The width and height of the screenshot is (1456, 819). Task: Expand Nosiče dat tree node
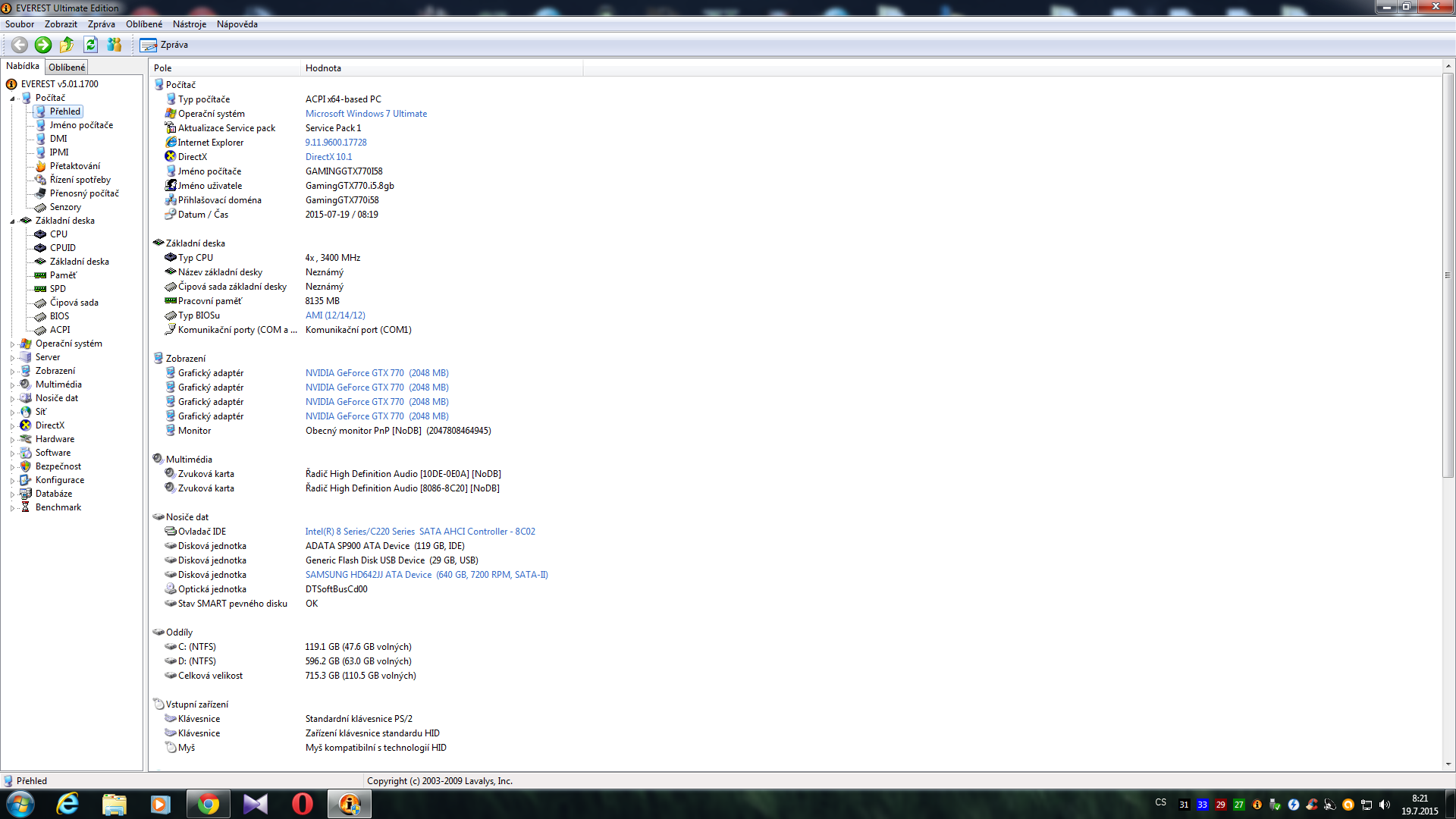point(13,399)
